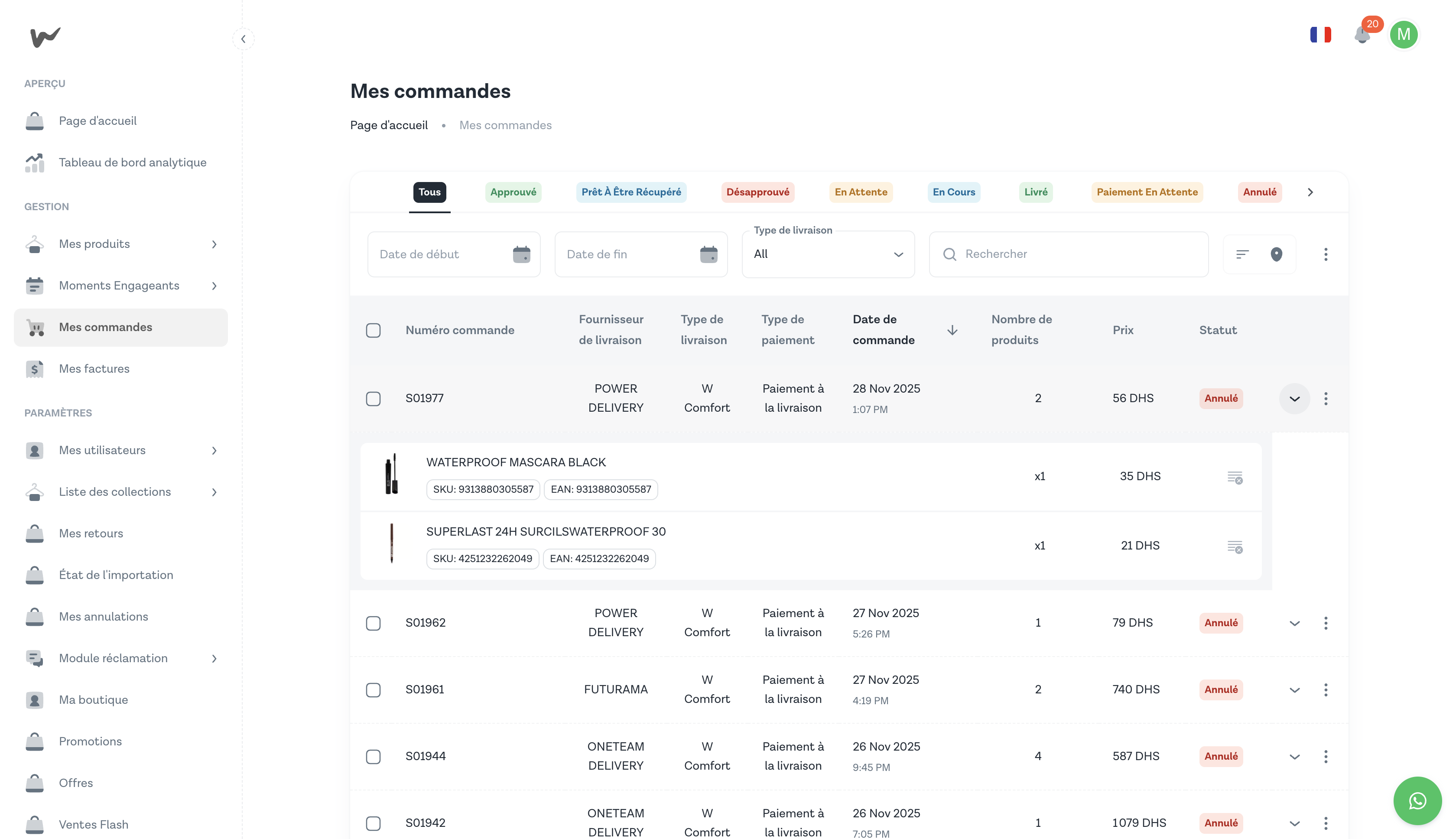Image resolution: width=1456 pixels, height=839 pixels.
Task: Click the sort lines filter icon
Action: 1242,254
